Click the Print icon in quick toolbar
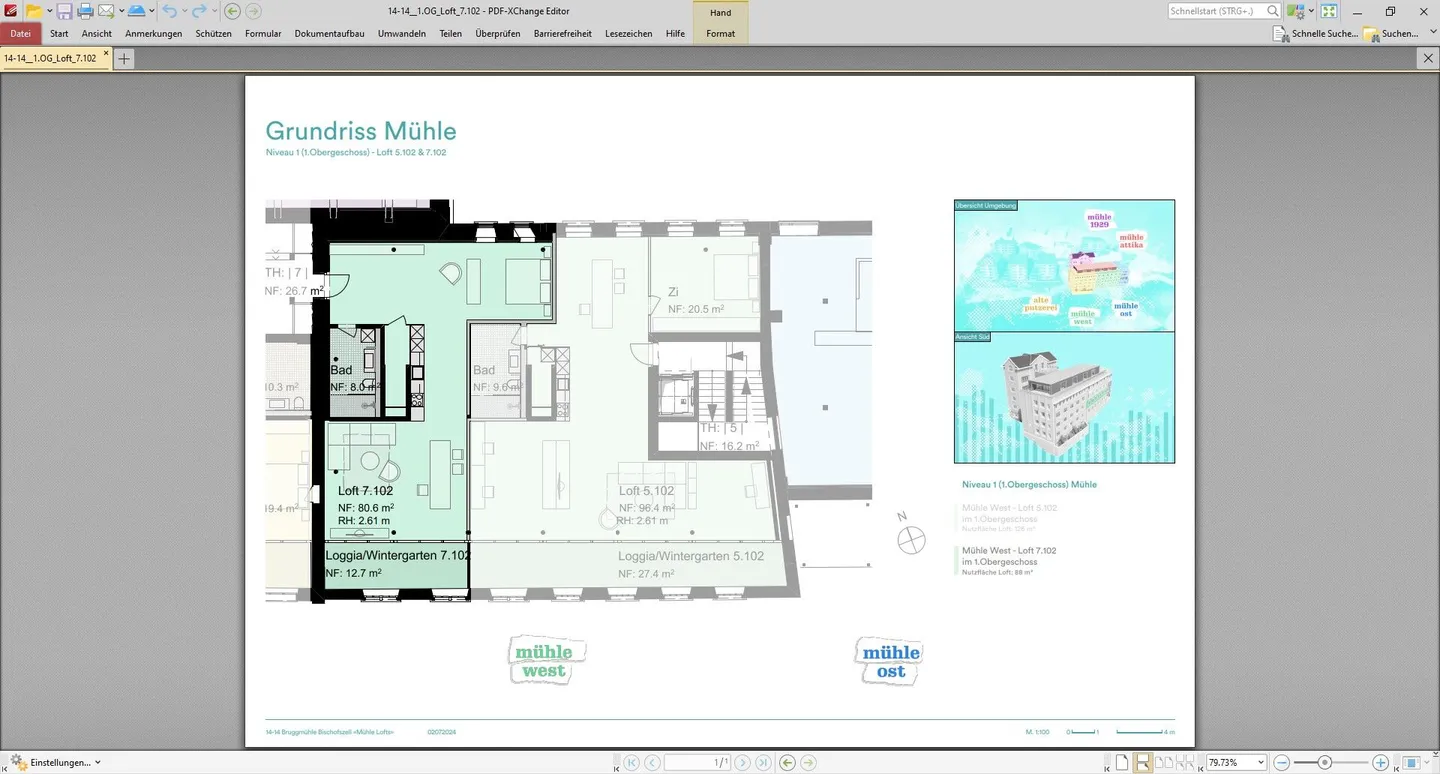This screenshot has height=774, width=1440. pyautogui.click(x=85, y=11)
